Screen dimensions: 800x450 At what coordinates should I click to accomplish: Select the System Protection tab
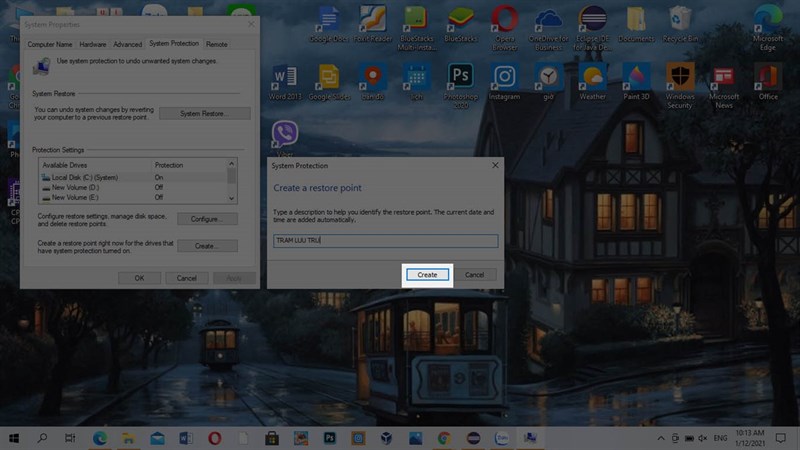tap(174, 43)
